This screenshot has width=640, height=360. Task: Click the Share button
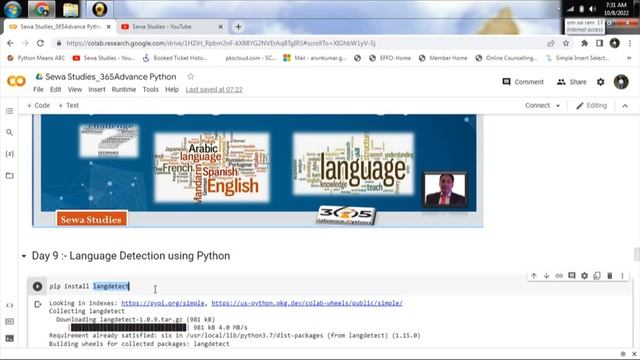571,82
